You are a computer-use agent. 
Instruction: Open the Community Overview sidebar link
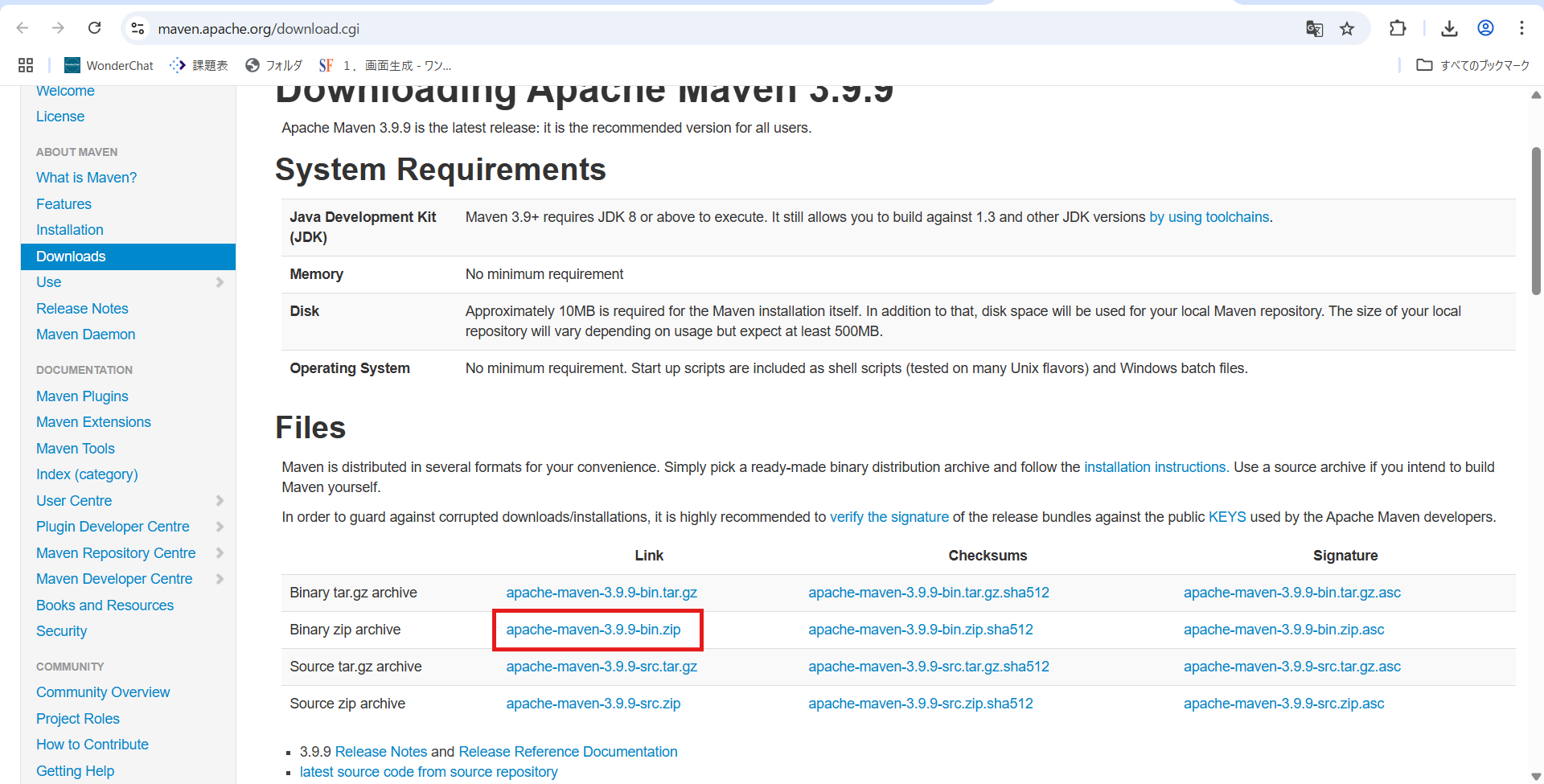(103, 692)
